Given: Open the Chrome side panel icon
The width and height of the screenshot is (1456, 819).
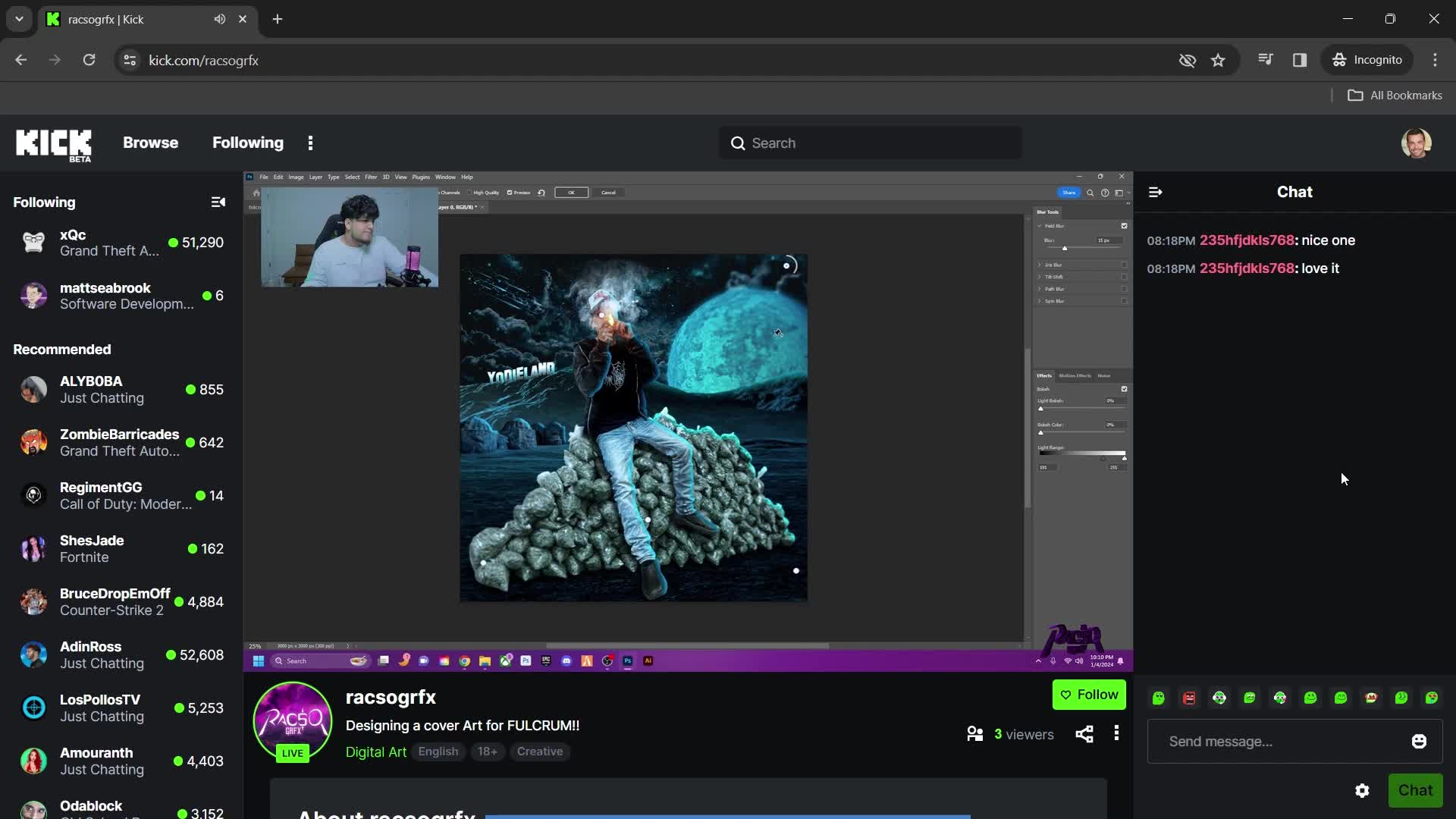Looking at the screenshot, I should tap(1300, 60).
